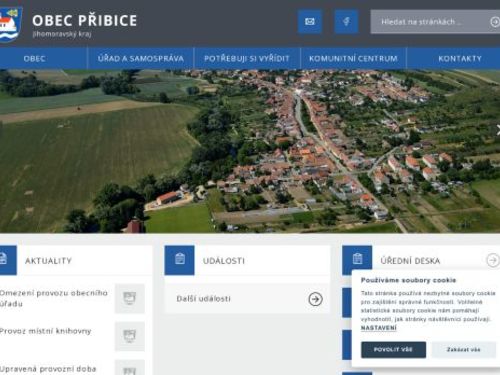Open the KOMUNITNÍ CENTRUM menu

[x=353, y=59]
